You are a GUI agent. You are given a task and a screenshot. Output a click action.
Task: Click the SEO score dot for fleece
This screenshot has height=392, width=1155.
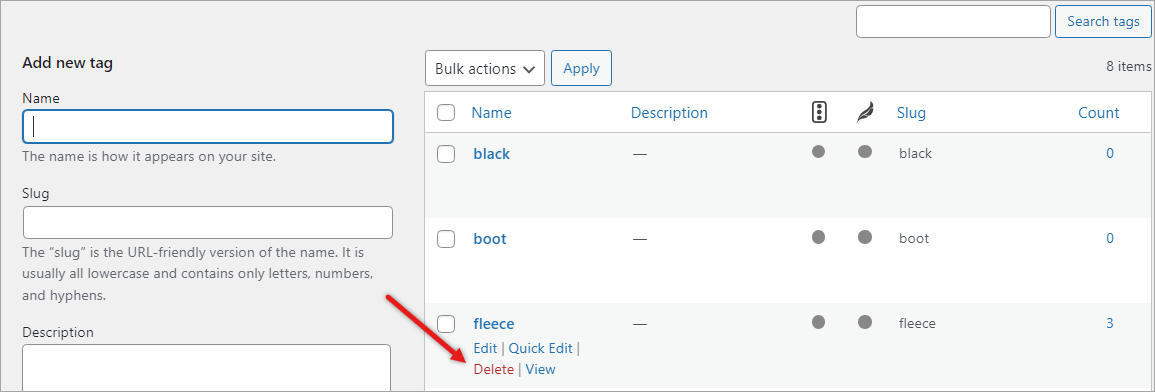(818, 322)
